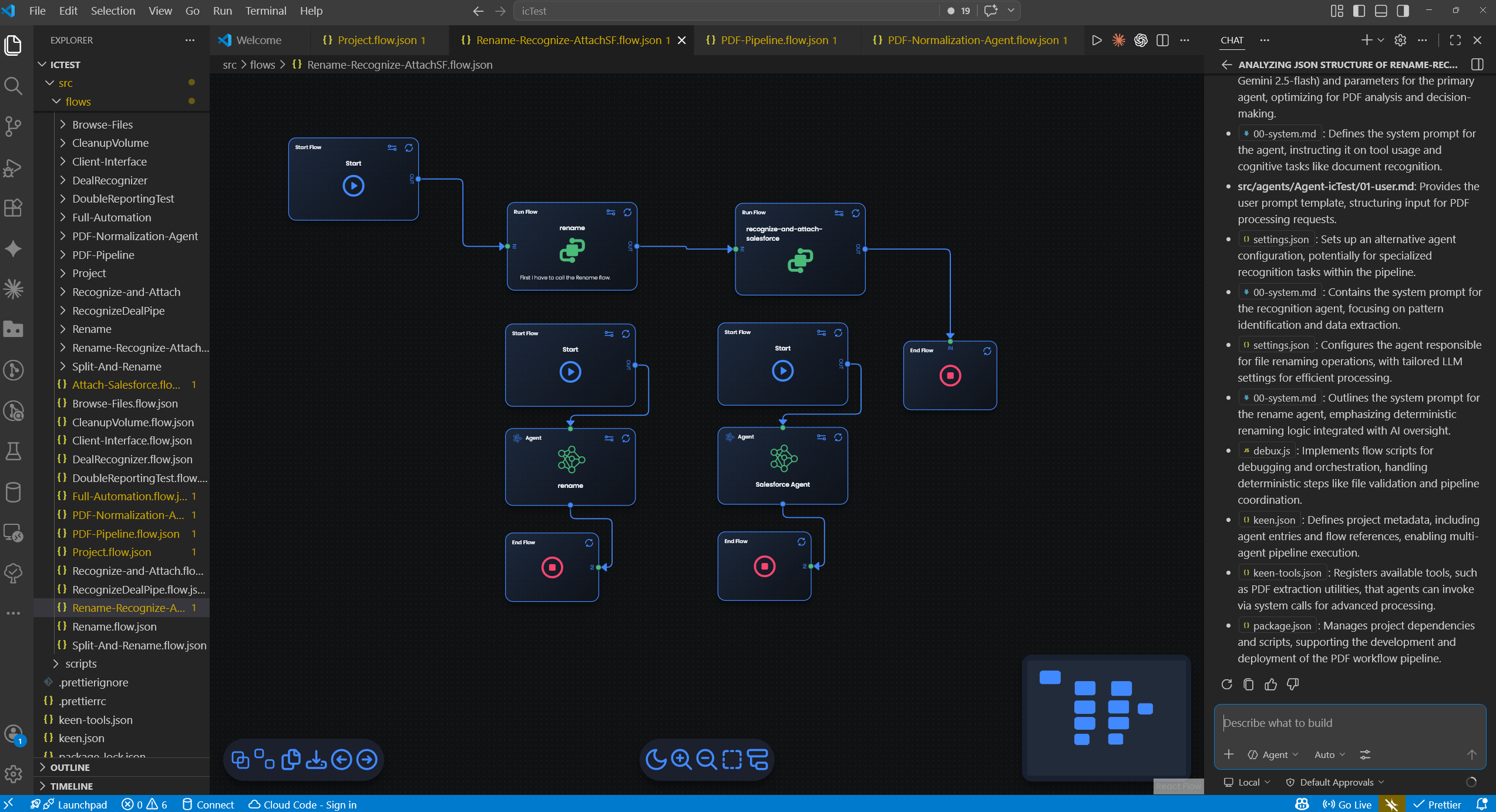Click the fit-view dashed square icon
Viewport: 1496px width, 812px height.
click(x=732, y=760)
